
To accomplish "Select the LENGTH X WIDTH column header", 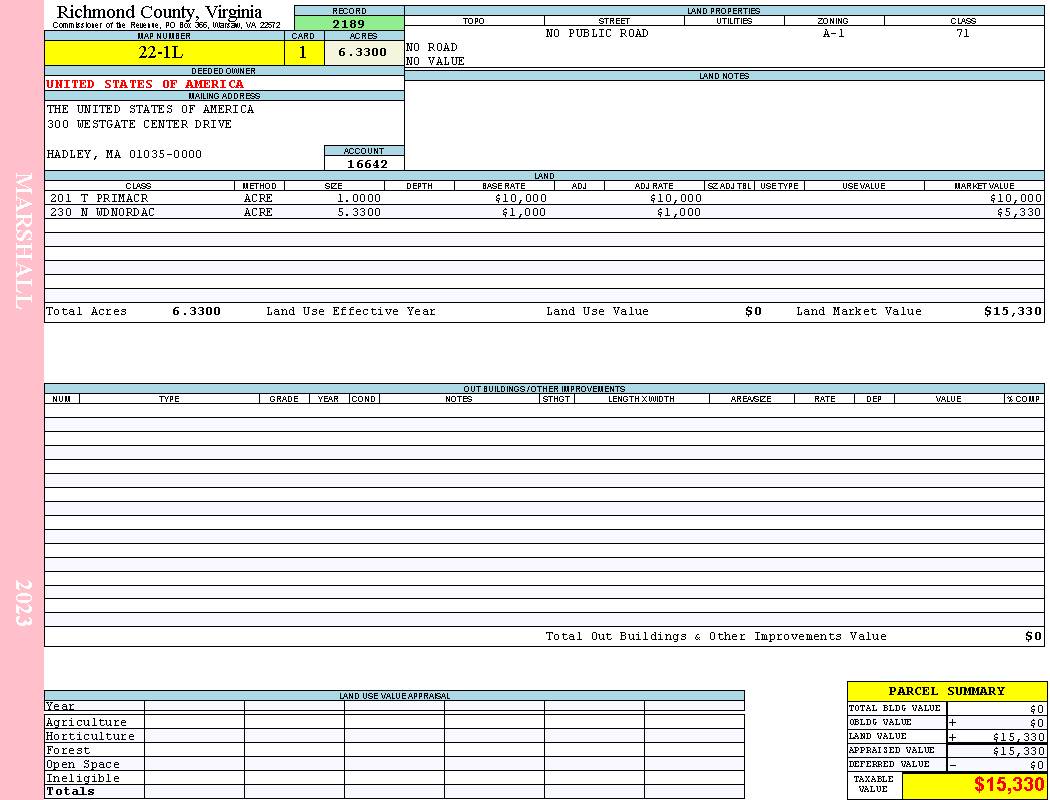I will pyautogui.click(x=641, y=399).
